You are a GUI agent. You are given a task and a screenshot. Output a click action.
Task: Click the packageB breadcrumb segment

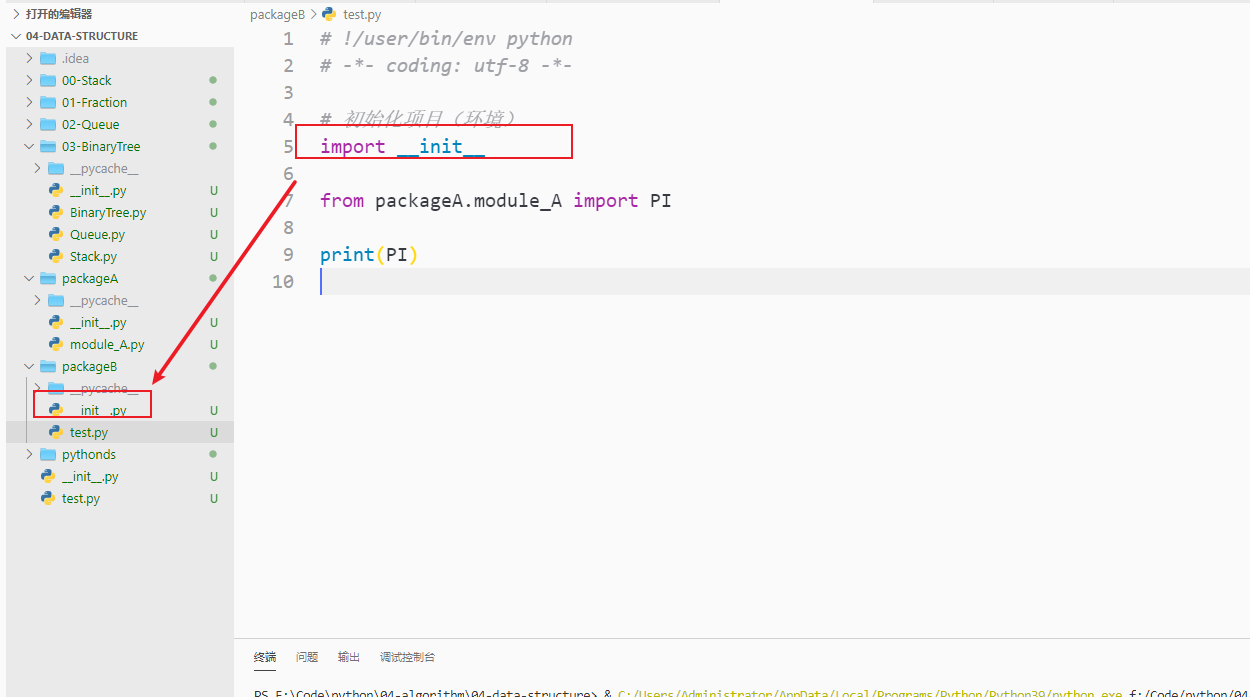tap(277, 14)
